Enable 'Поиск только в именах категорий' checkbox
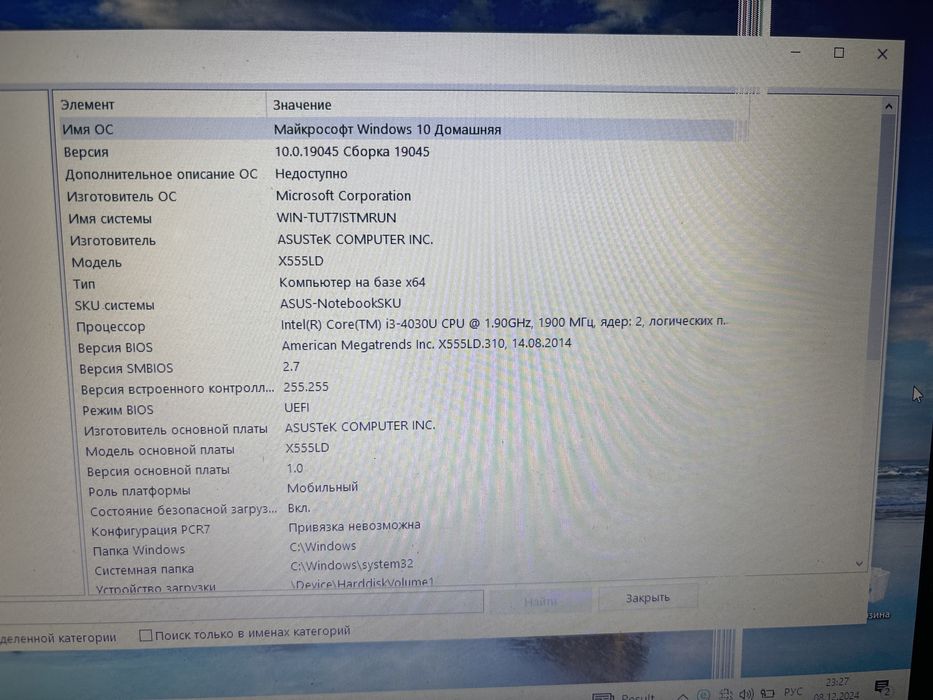 [x=145, y=636]
